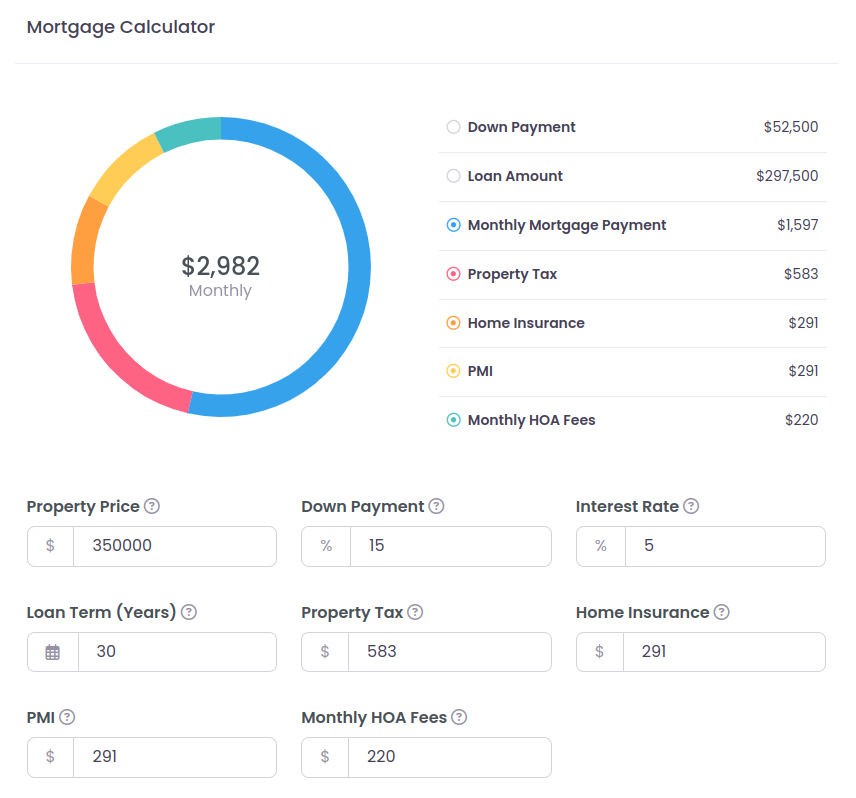
Task: Toggle the PMI yellow legend marker
Action: coord(454,371)
